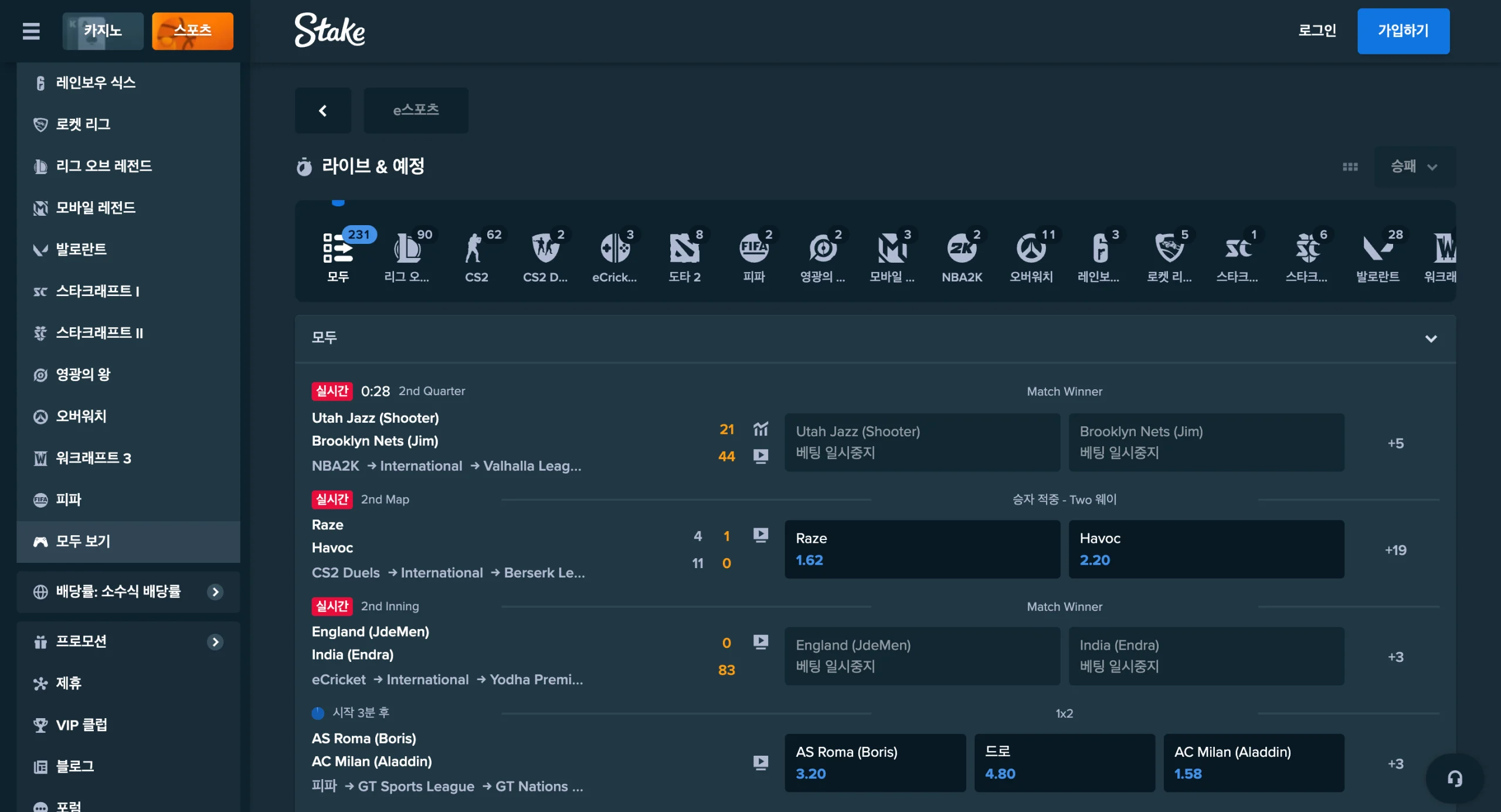Open live stream icon for AS Roma match

tap(760, 762)
